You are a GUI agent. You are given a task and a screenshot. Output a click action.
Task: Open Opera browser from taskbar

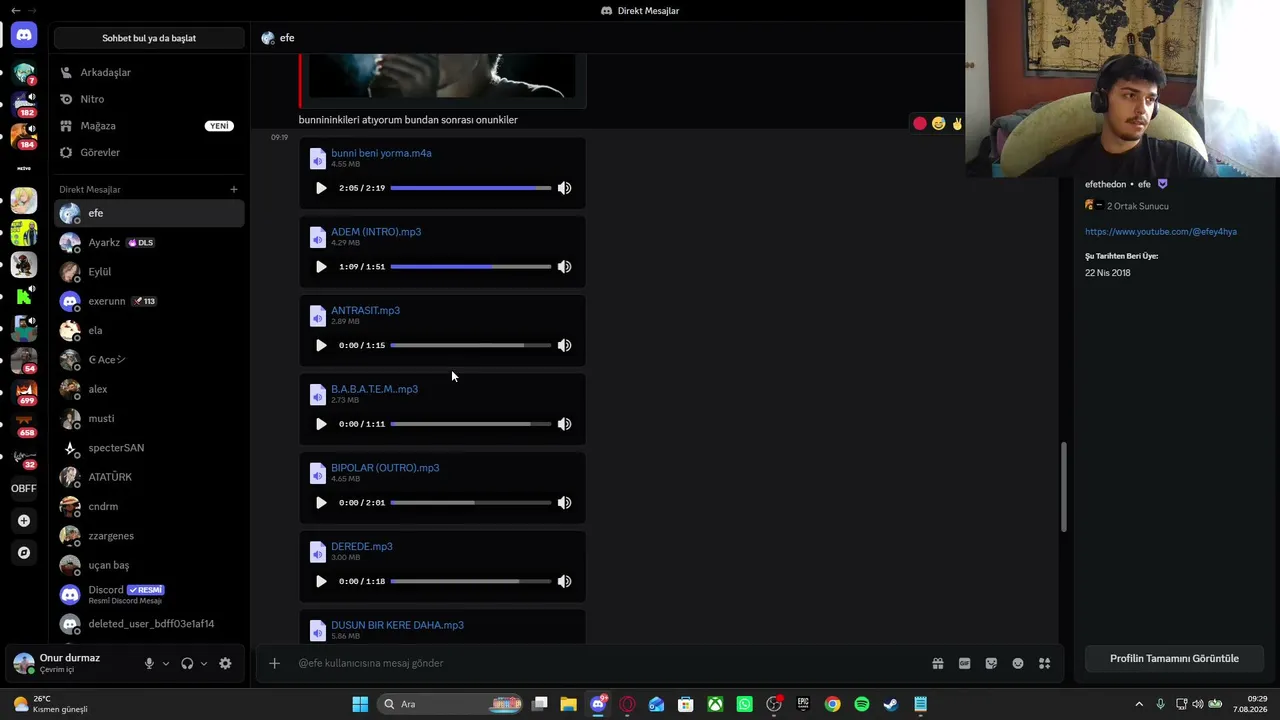pyautogui.click(x=627, y=704)
